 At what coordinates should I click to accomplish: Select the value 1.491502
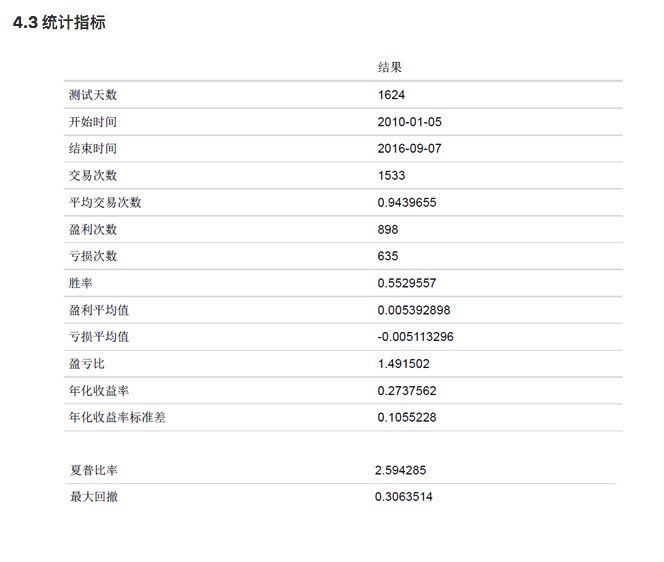point(404,364)
